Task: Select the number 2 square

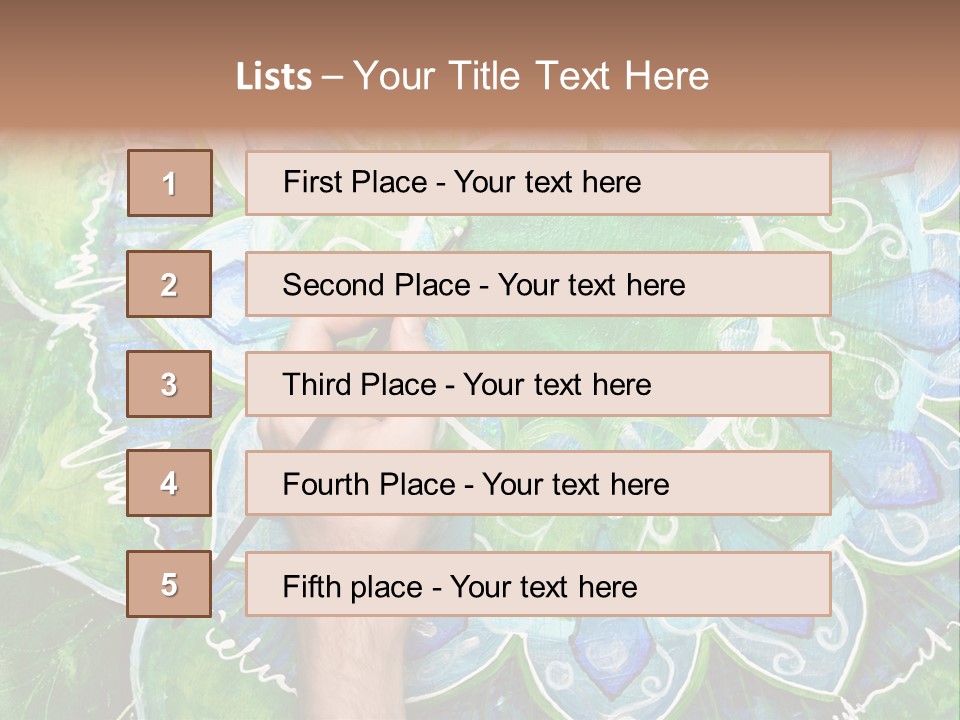Action: pos(169,284)
